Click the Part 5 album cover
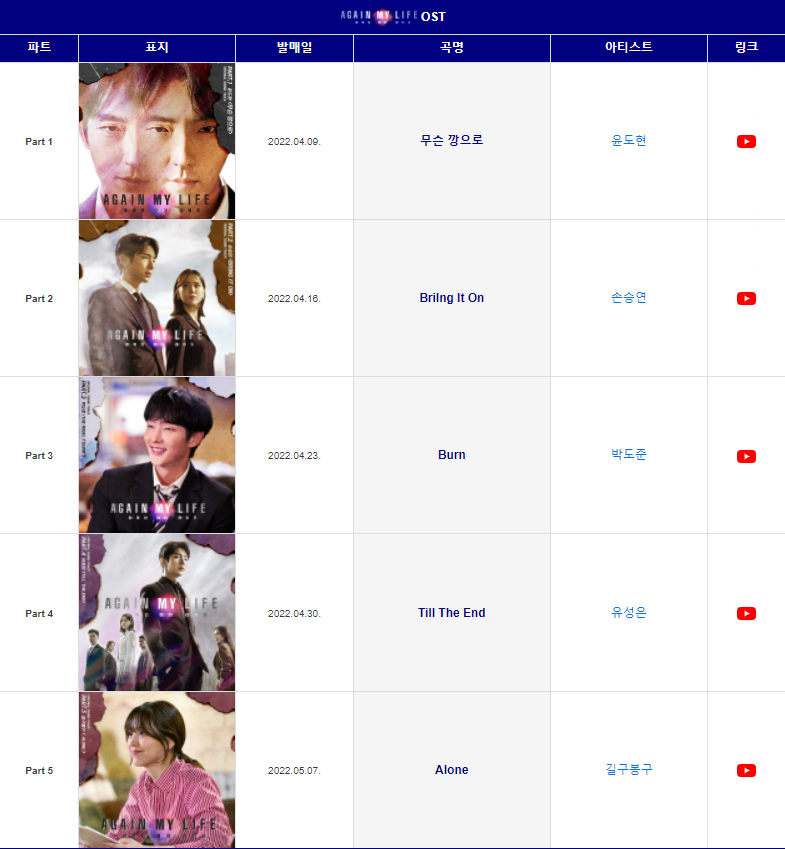The height and width of the screenshot is (849, 785). click(157, 769)
